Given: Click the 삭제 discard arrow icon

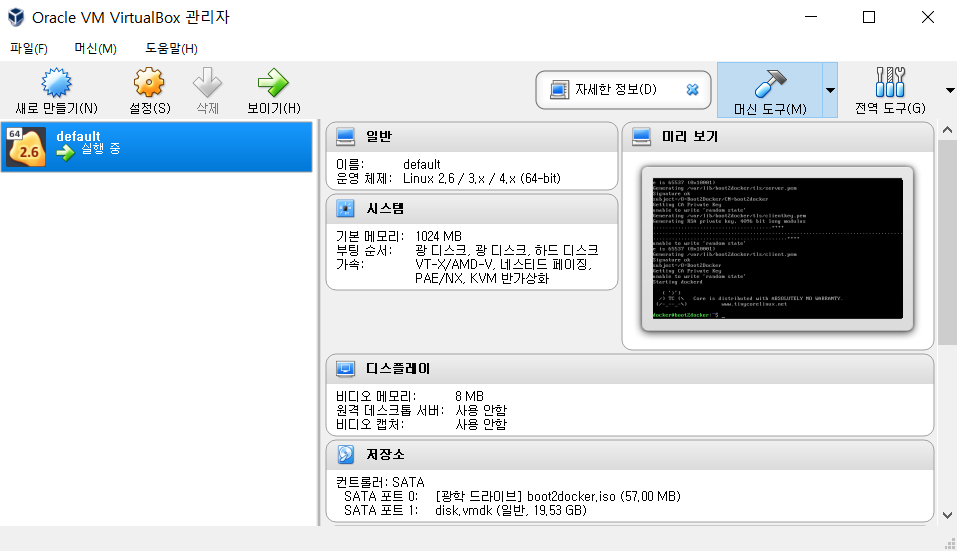Looking at the screenshot, I should click(208, 83).
